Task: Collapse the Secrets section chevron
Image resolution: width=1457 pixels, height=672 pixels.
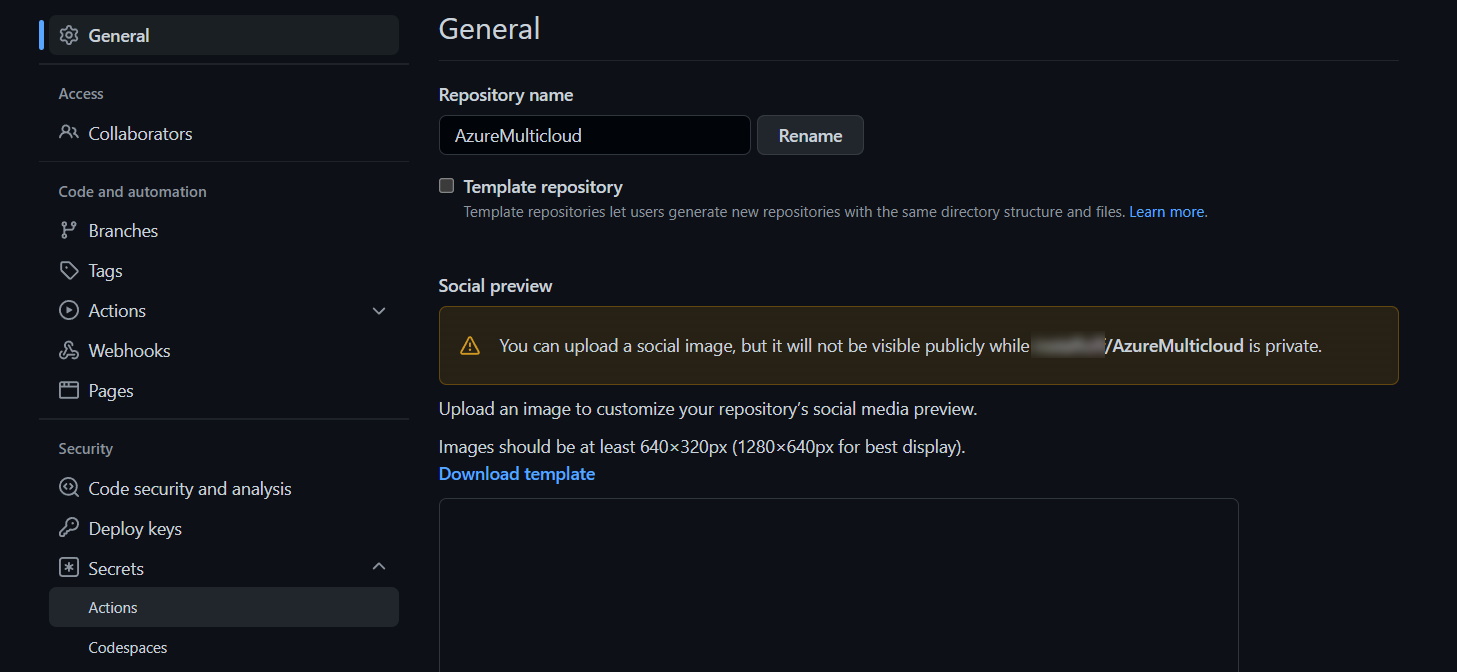Action: [379, 567]
